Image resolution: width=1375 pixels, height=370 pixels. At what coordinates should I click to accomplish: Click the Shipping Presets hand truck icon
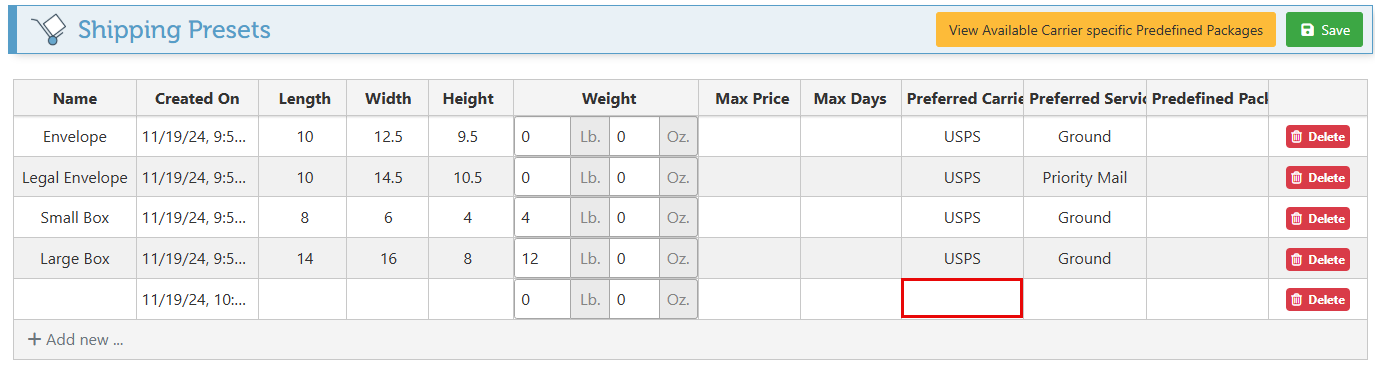click(x=48, y=30)
